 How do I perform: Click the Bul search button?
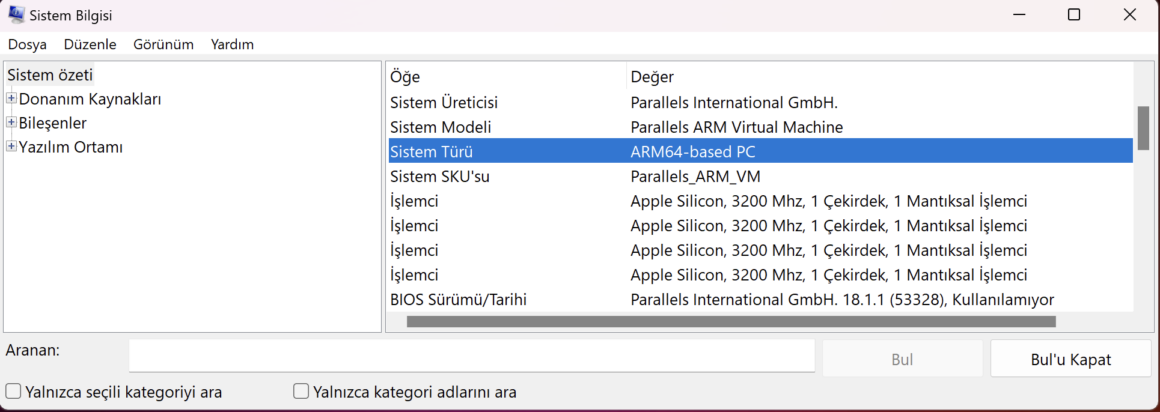click(903, 359)
